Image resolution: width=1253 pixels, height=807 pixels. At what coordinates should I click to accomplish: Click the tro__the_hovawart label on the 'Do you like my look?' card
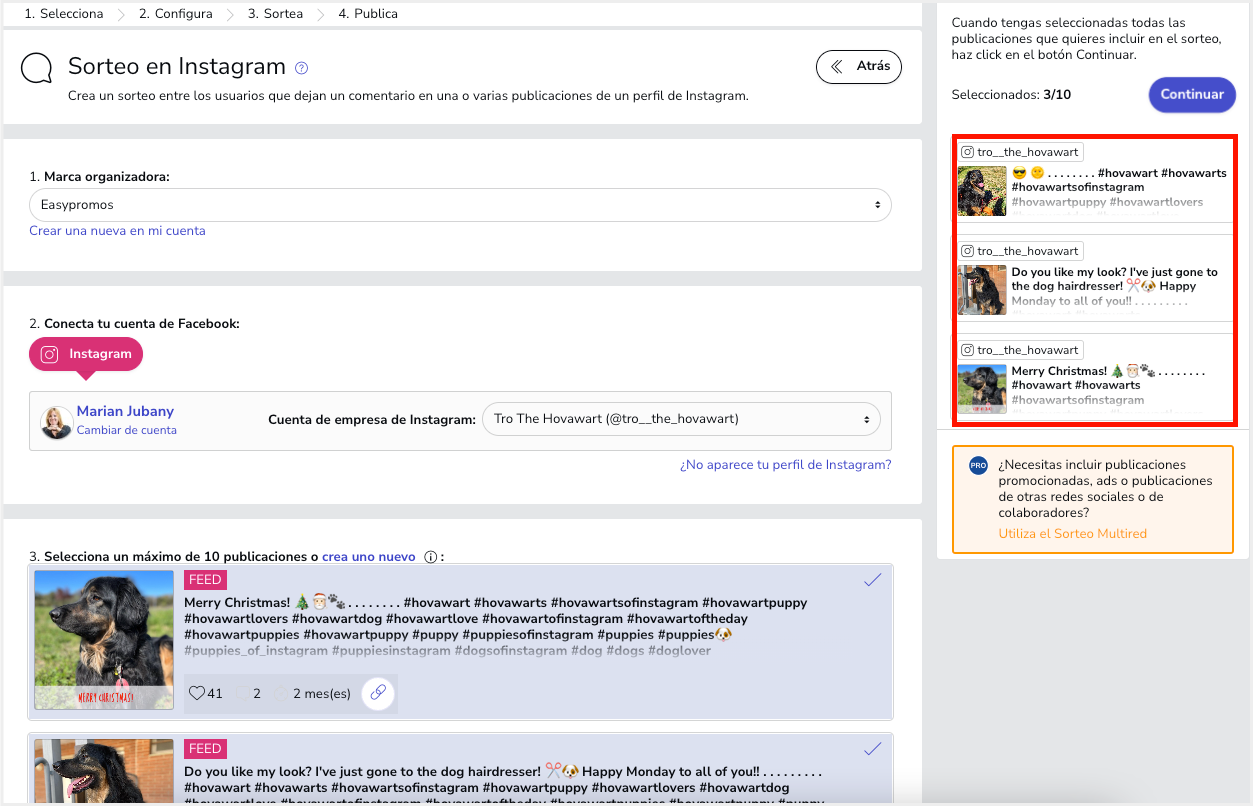[1028, 251]
